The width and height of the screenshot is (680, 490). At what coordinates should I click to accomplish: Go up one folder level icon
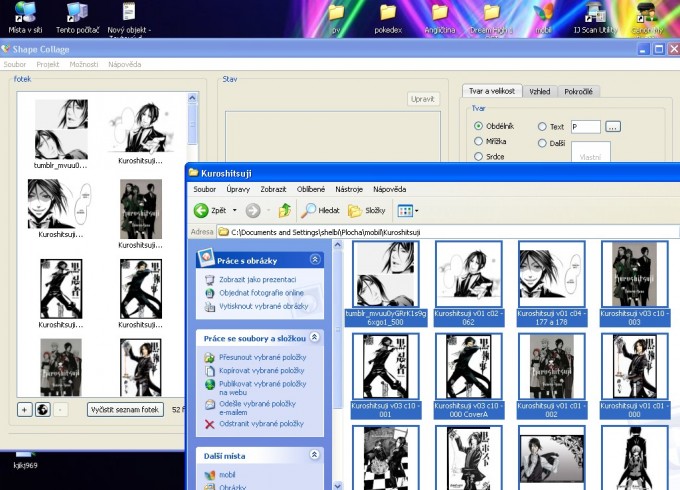(284, 211)
